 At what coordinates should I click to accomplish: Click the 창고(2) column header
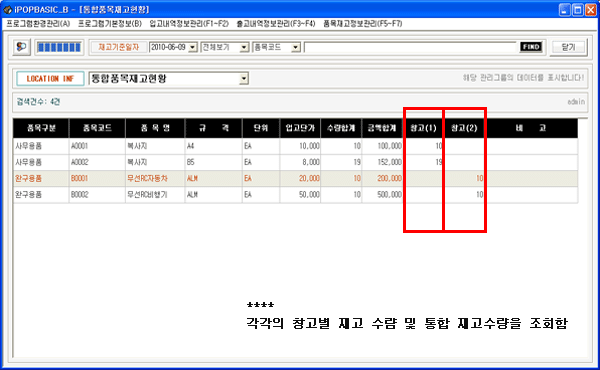464,128
